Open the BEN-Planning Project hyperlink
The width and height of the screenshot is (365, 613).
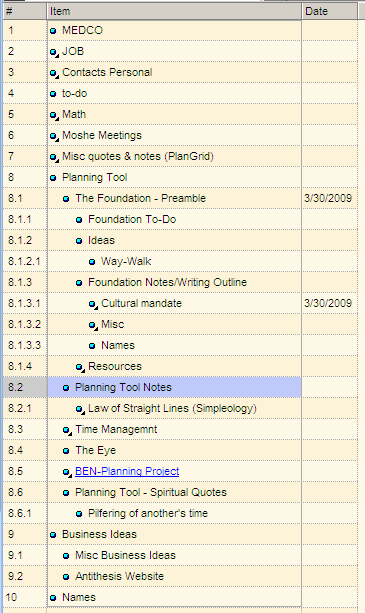click(127, 471)
